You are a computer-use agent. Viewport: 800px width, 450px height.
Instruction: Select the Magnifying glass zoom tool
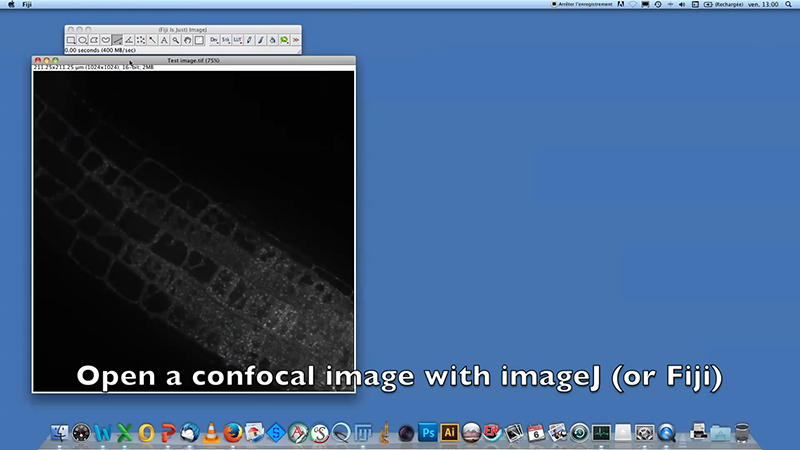coord(176,40)
